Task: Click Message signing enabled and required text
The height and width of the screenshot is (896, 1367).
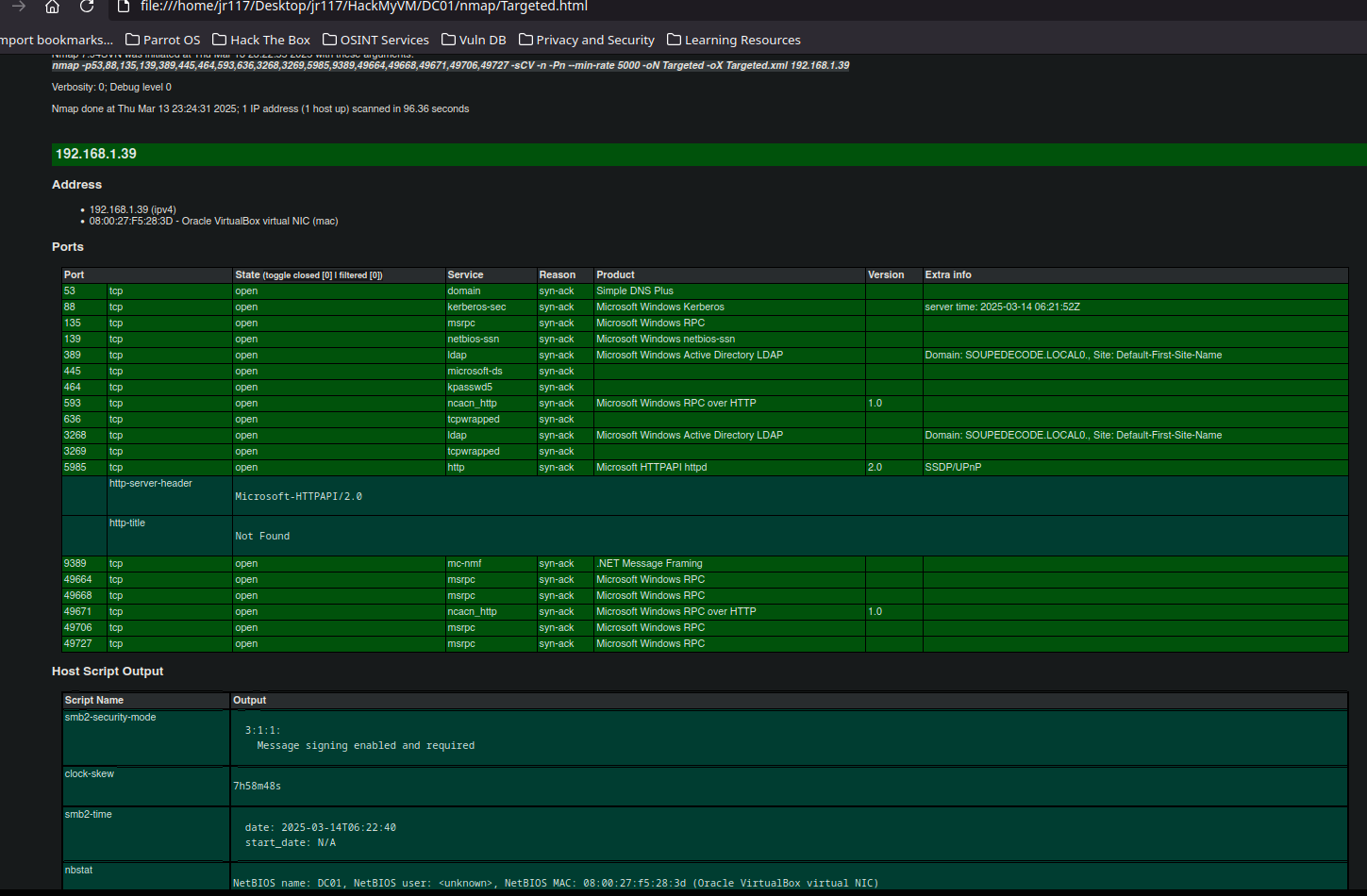Action: click(x=366, y=746)
